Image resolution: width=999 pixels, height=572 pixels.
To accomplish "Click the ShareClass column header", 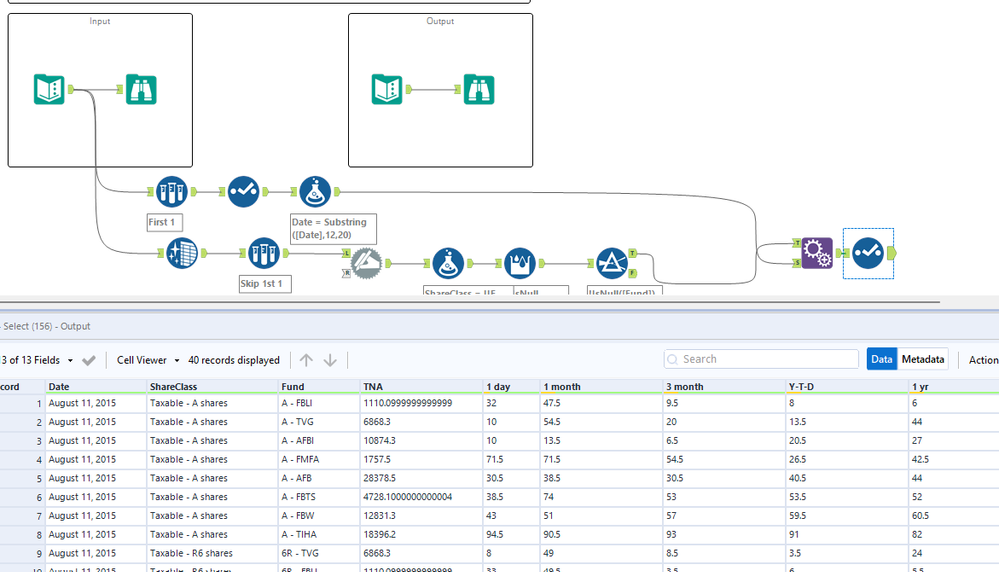I will coord(173,386).
